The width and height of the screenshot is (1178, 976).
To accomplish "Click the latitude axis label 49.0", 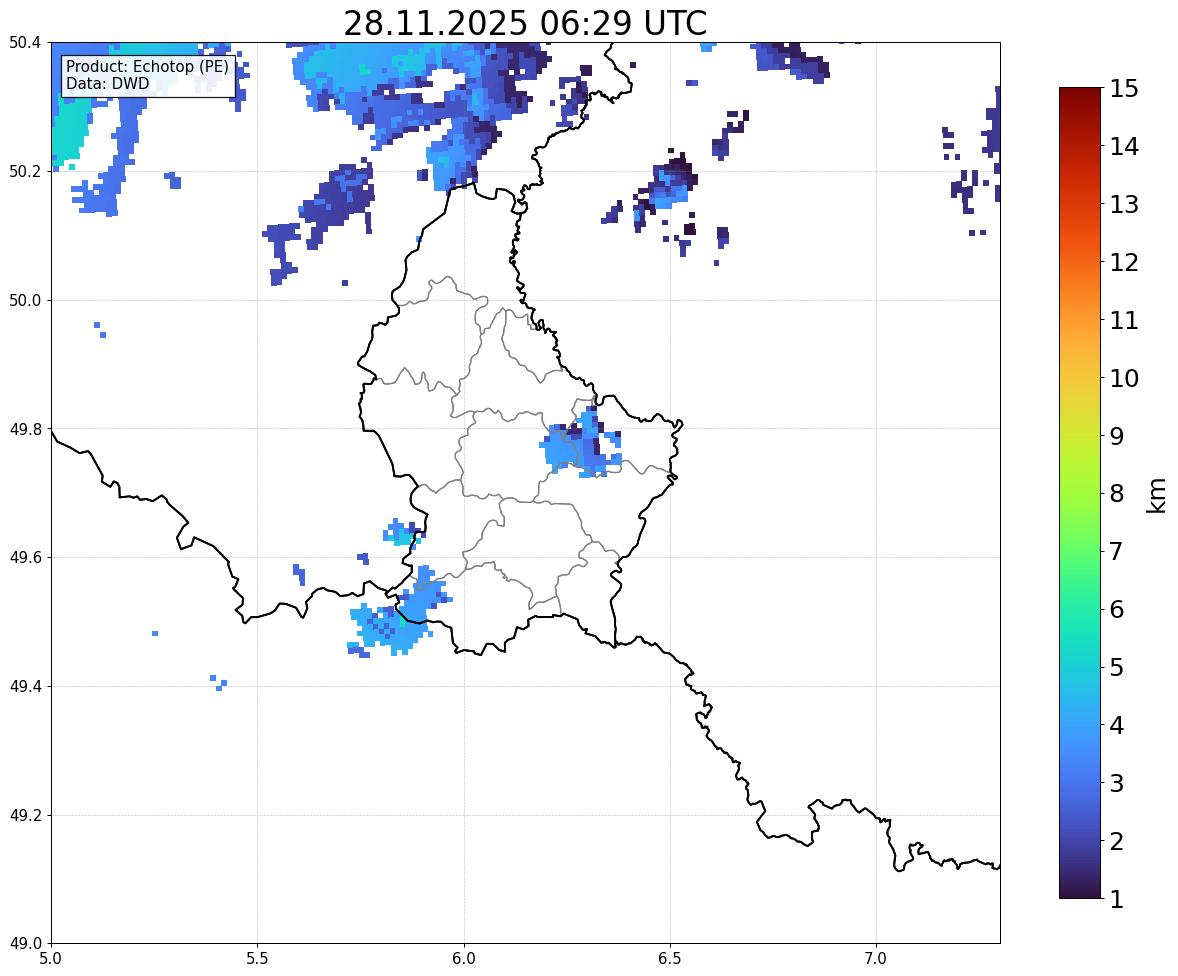I will pos(25,944).
